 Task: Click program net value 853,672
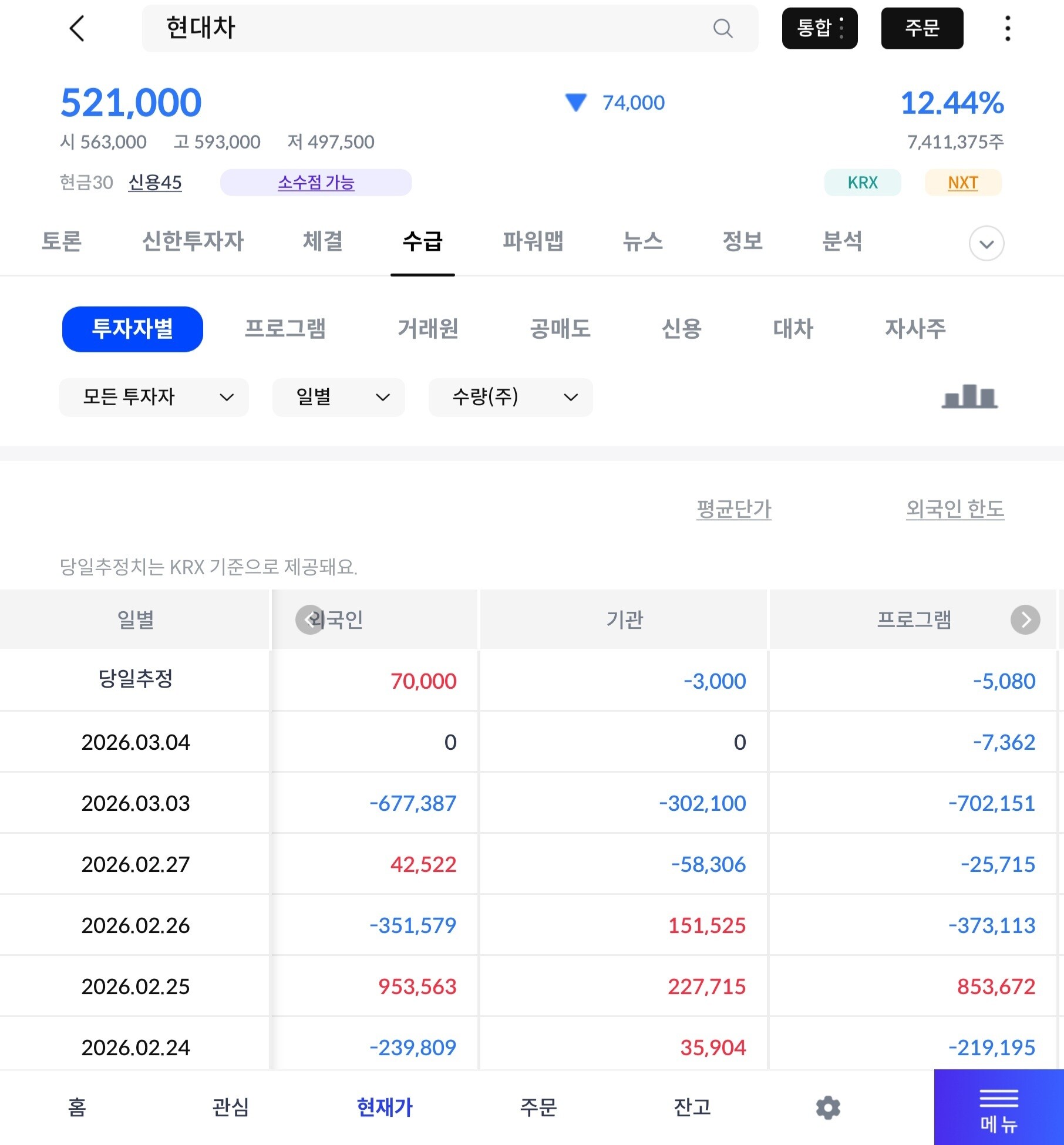coord(996,986)
